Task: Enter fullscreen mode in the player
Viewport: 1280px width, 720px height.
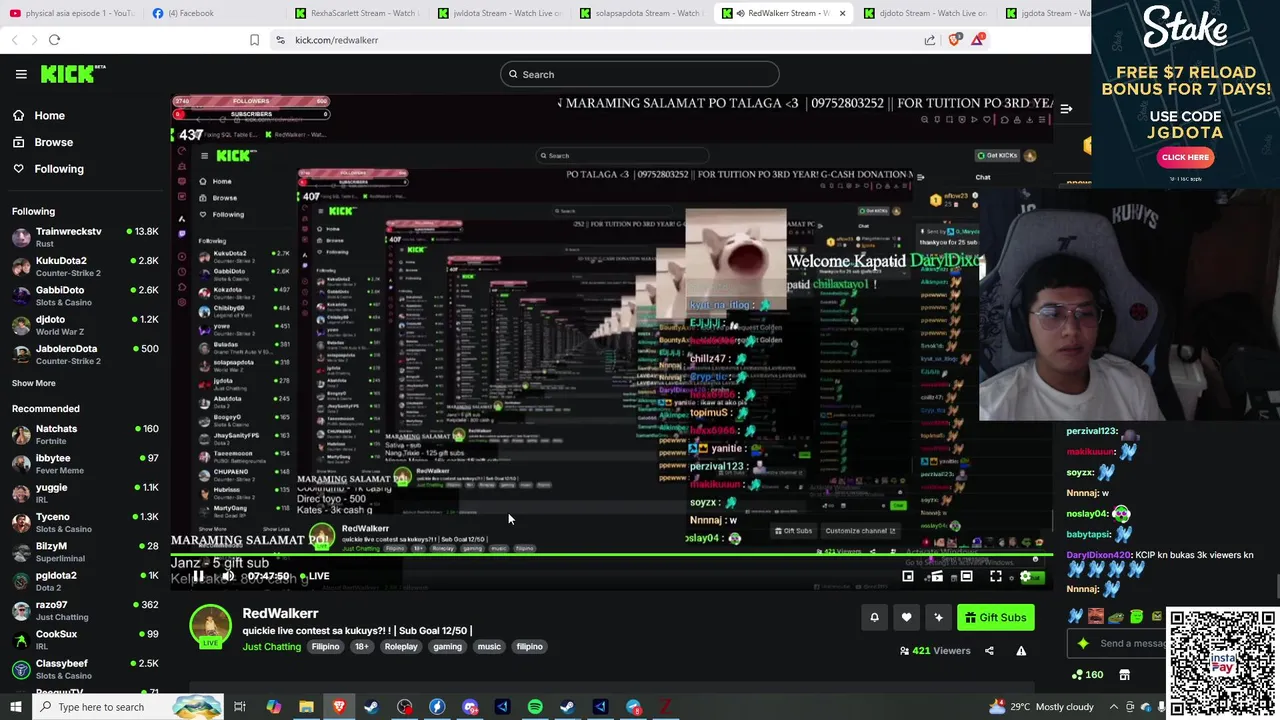Action: [996, 576]
